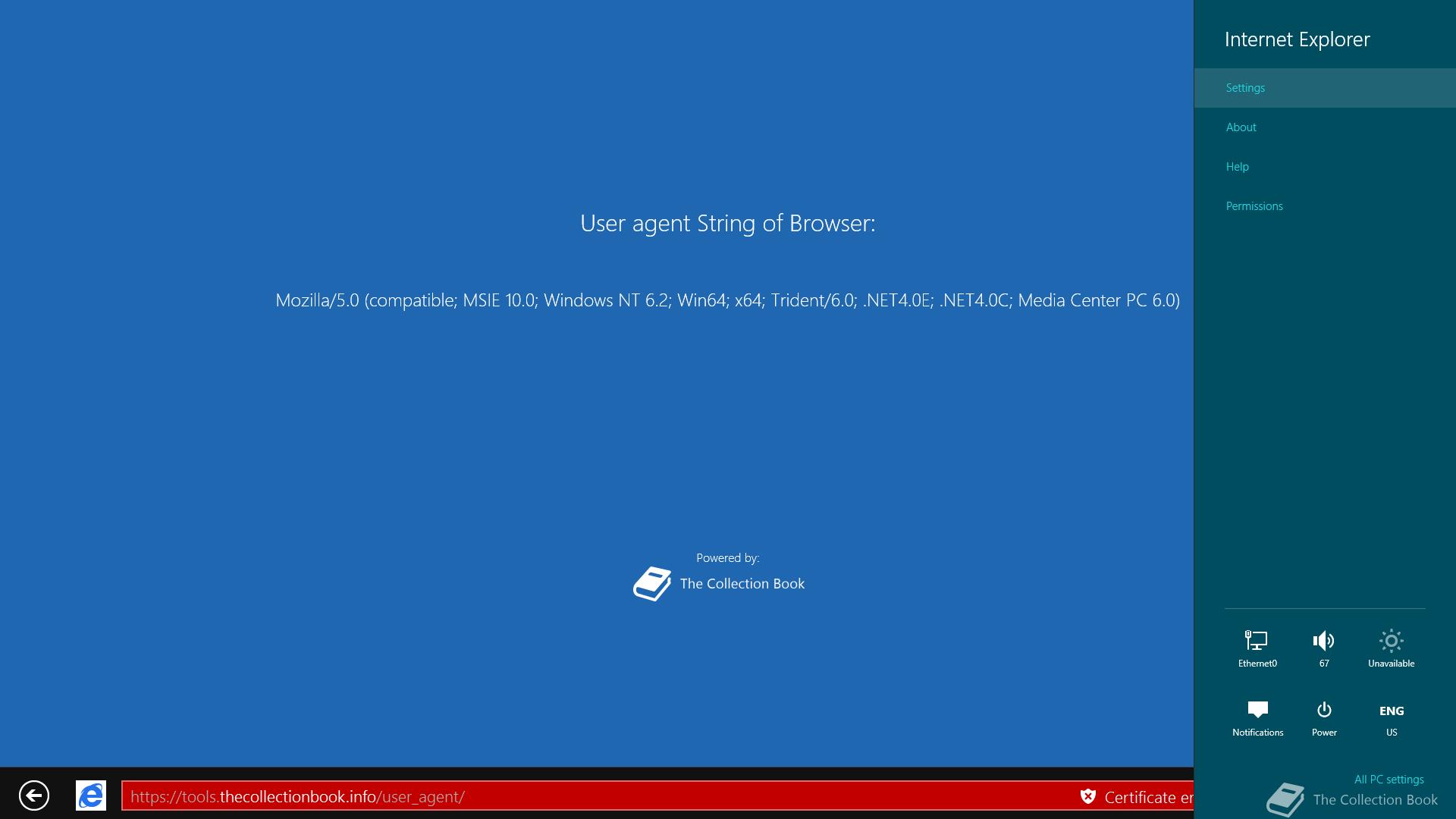Screen dimensions: 1456x819
Task: Open All PC settings link
Action: (1389, 779)
